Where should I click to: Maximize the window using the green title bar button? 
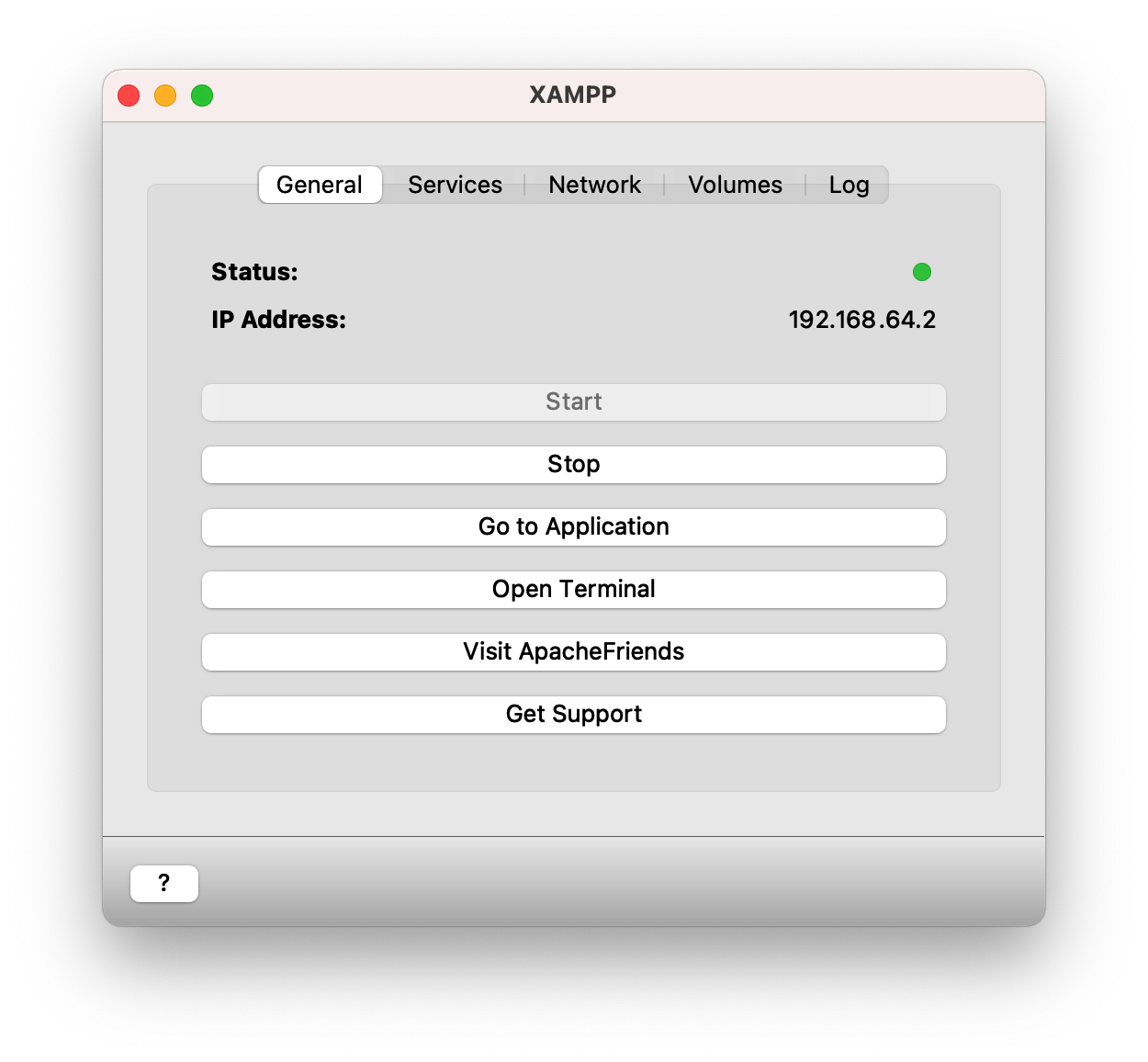202,96
